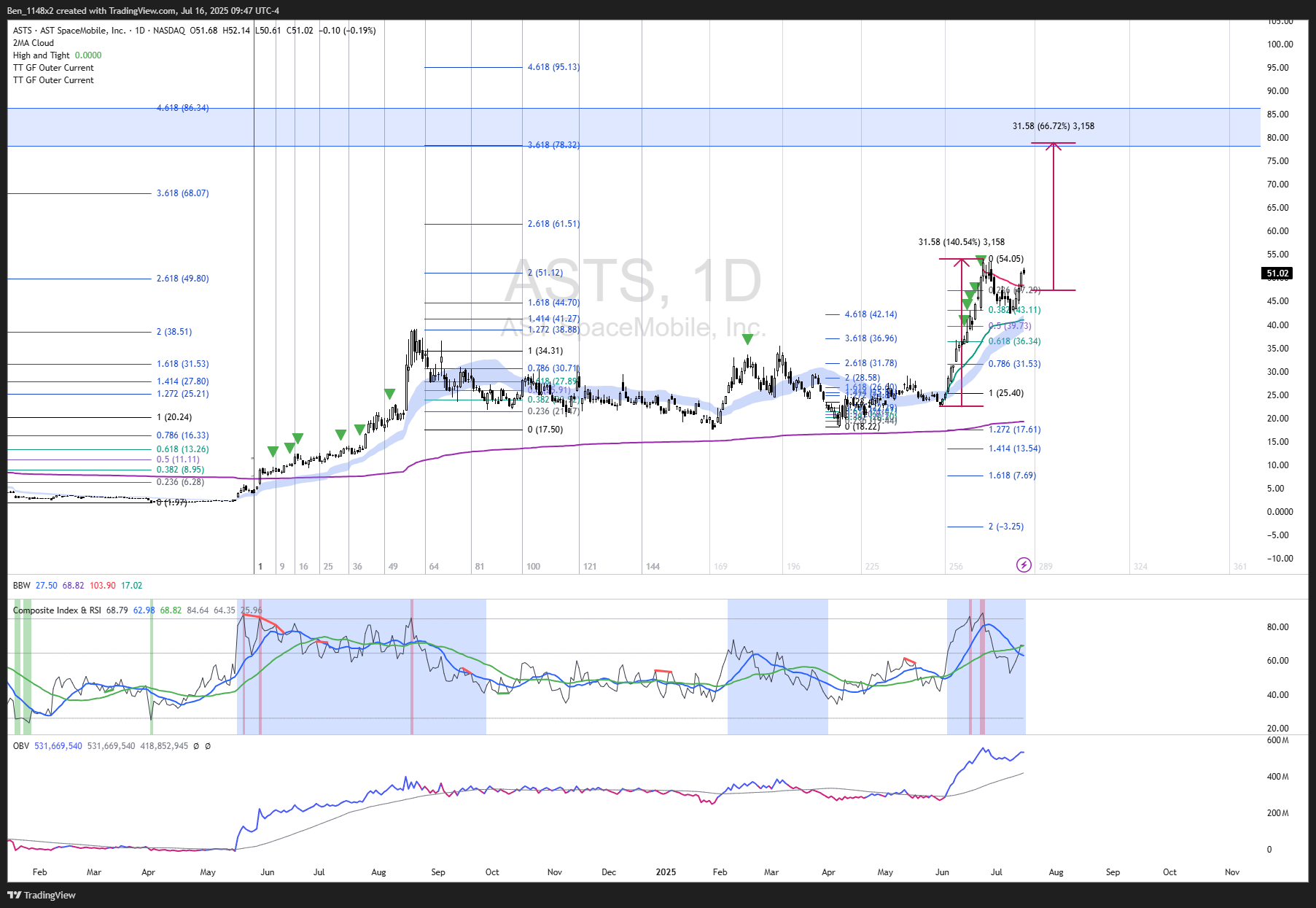Screen dimensions: 1316x908
Task: Click the High and Tight value 0.0000
Action: coord(88,55)
